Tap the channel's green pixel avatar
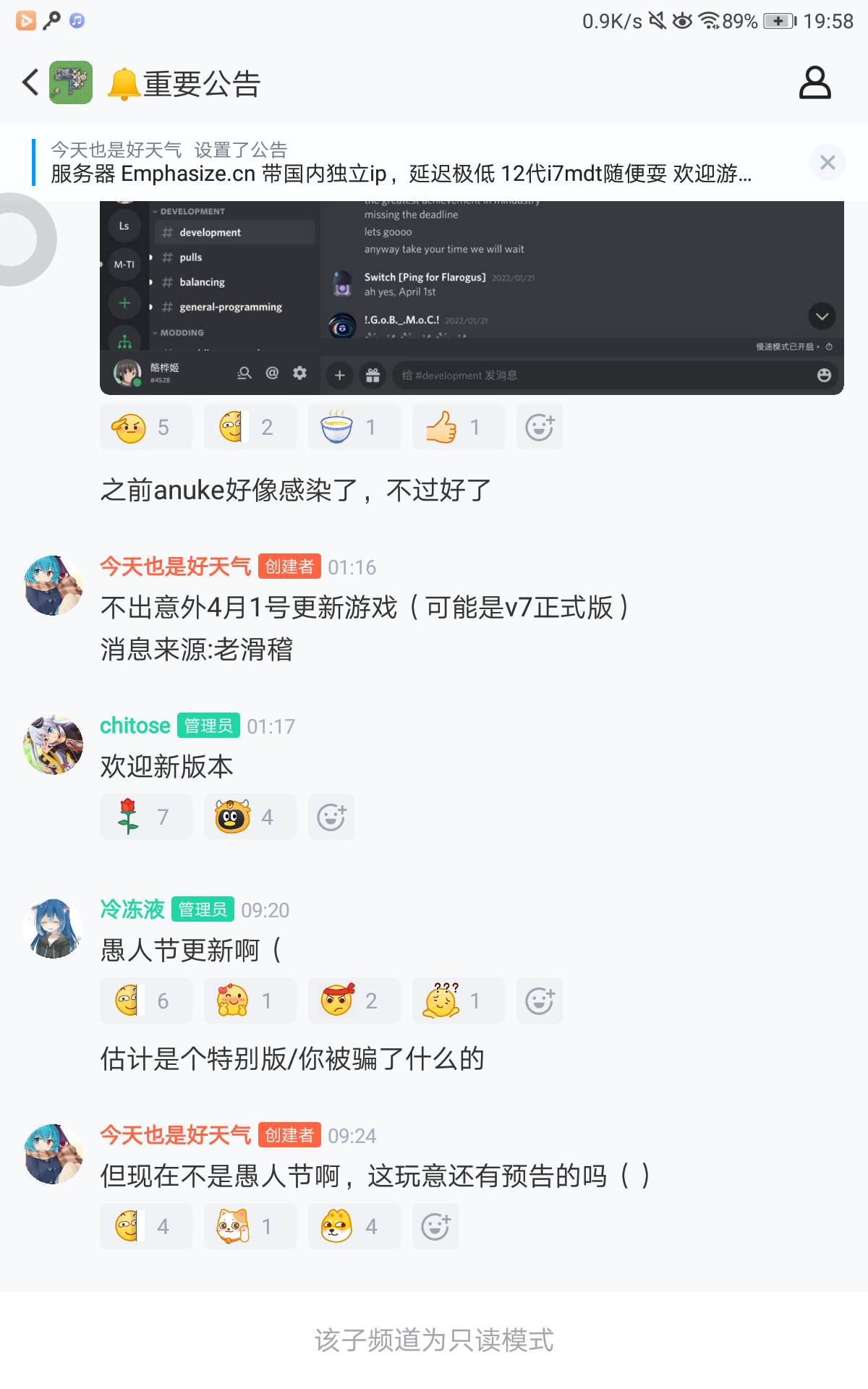868x1389 pixels. point(71,82)
